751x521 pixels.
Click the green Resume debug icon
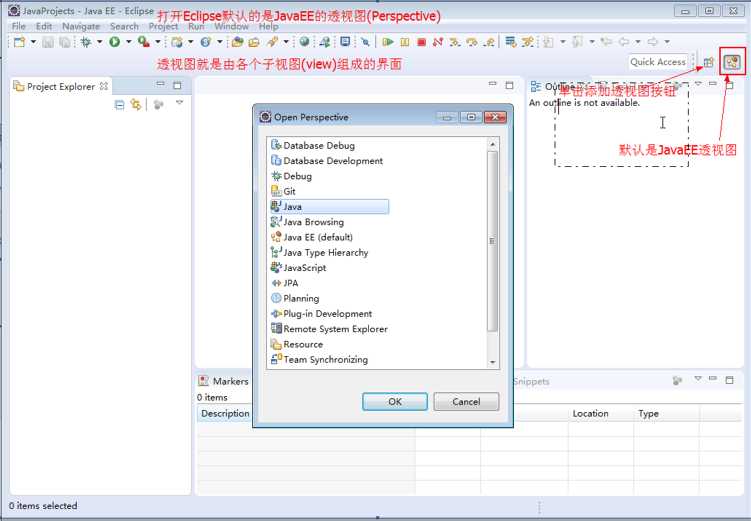388,42
